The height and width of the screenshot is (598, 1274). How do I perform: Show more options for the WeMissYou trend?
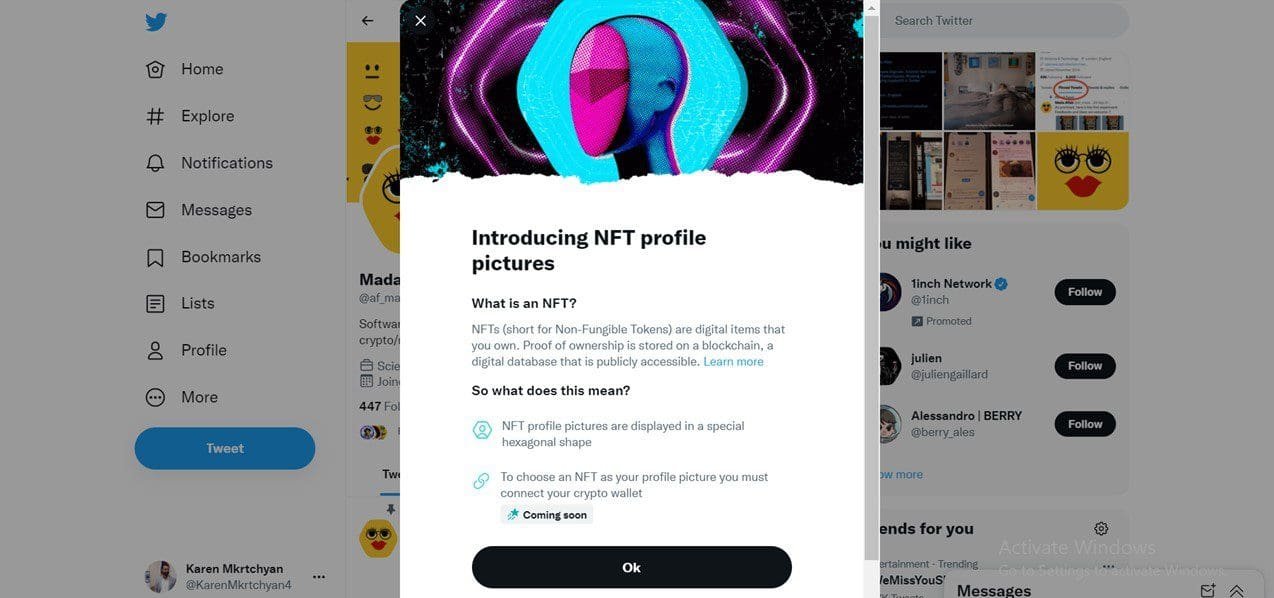click(1108, 566)
